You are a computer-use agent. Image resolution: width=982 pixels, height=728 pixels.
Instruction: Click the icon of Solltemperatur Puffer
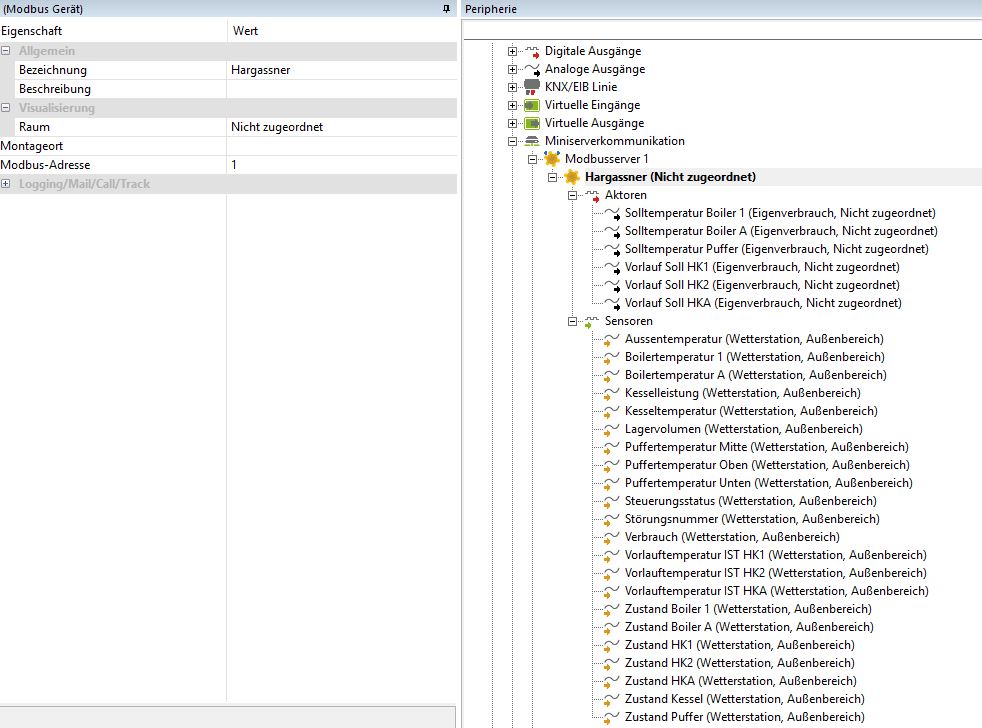[612, 249]
